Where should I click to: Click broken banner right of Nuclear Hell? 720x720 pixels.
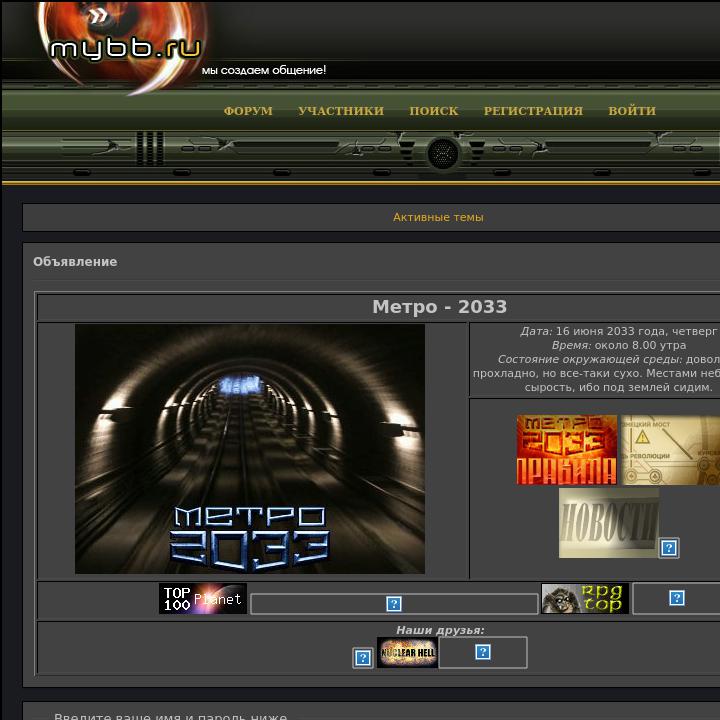(483, 652)
